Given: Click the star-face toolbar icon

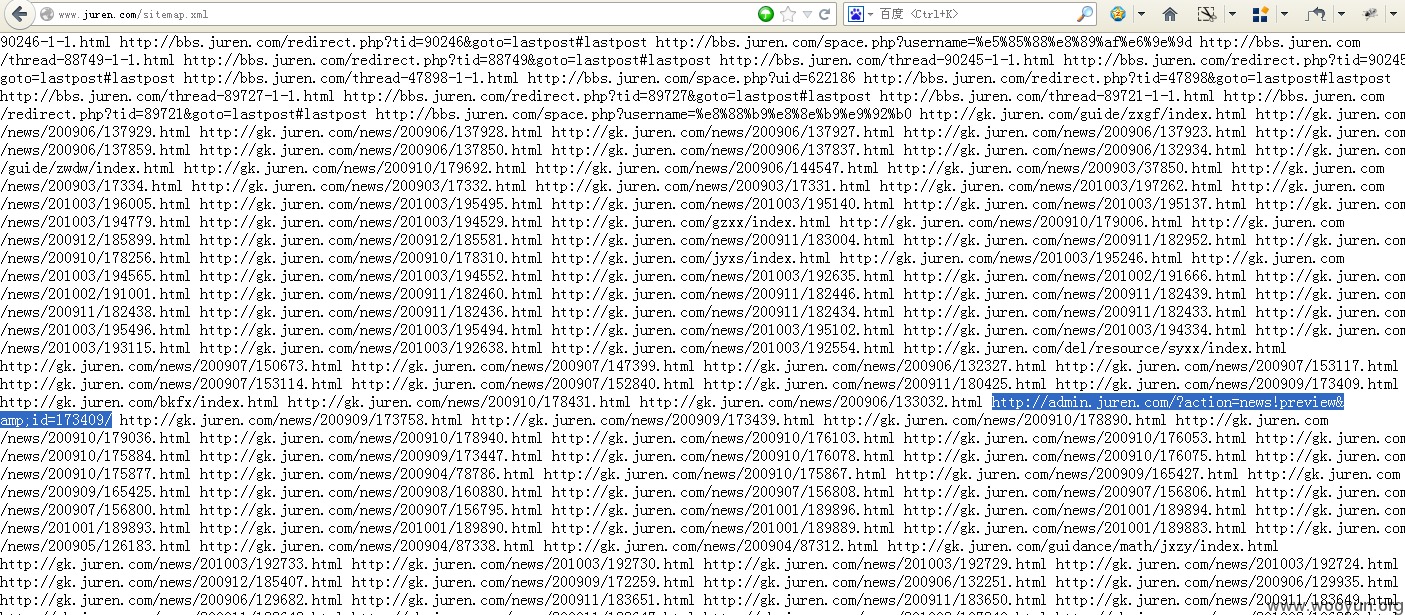Looking at the screenshot, I should tap(1118, 14).
